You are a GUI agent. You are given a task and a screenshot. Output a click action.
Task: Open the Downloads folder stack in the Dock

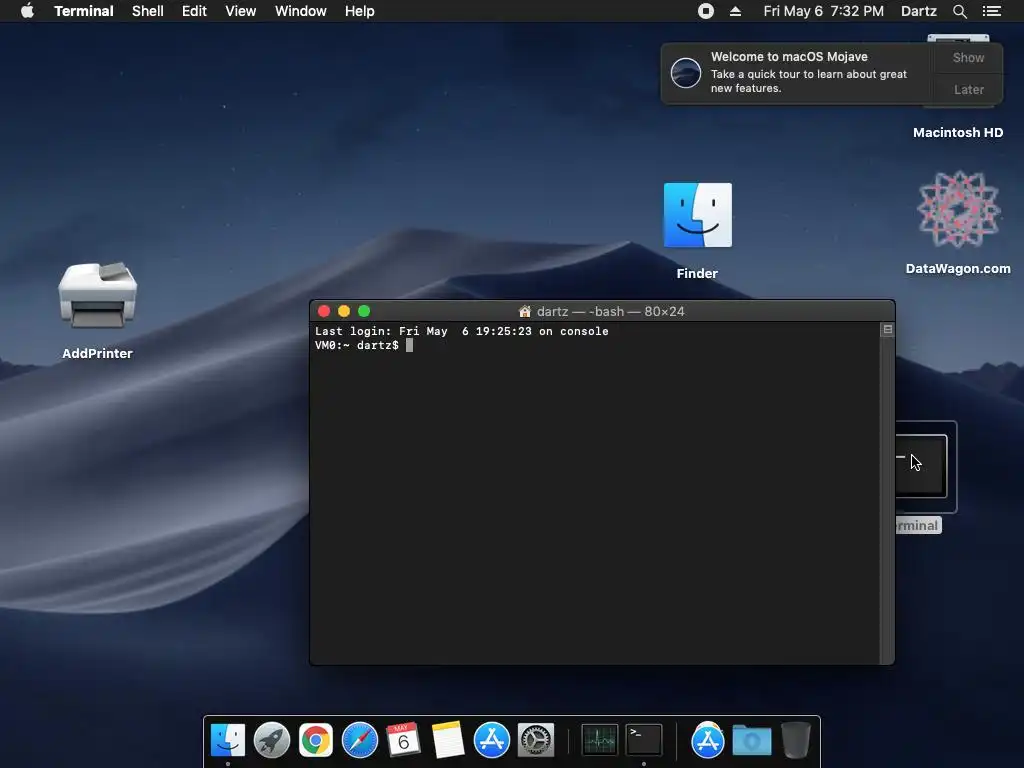752,741
